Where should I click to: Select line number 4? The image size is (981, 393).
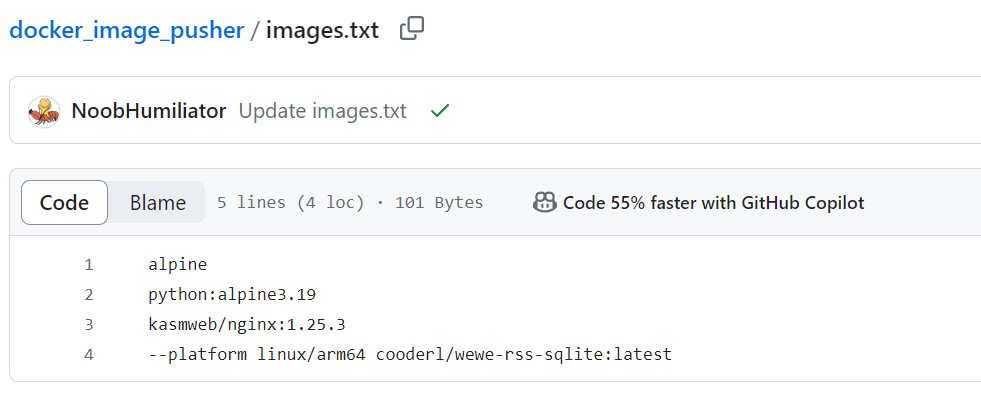(89, 355)
